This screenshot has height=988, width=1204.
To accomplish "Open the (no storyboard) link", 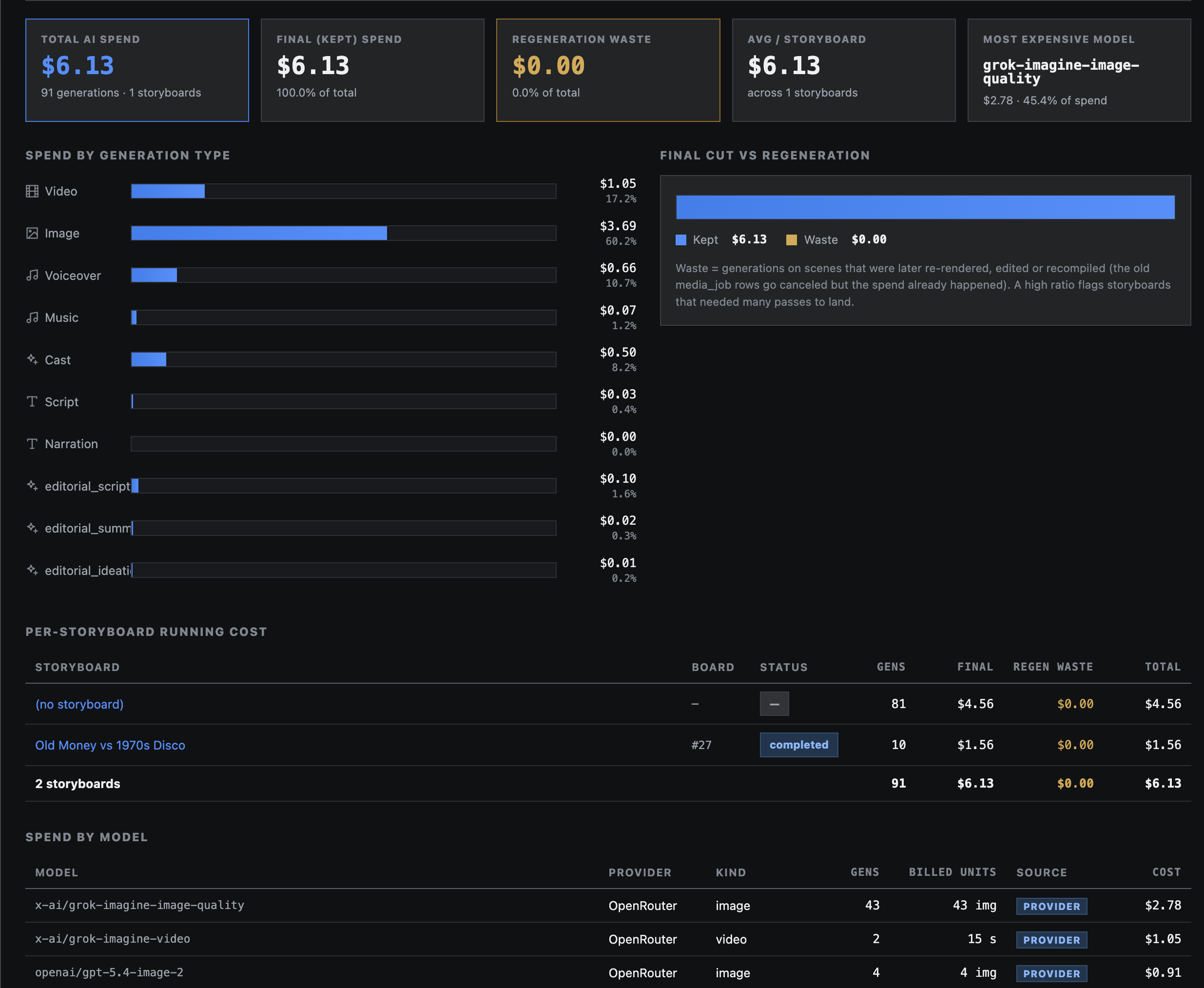I will click(79, 704).
